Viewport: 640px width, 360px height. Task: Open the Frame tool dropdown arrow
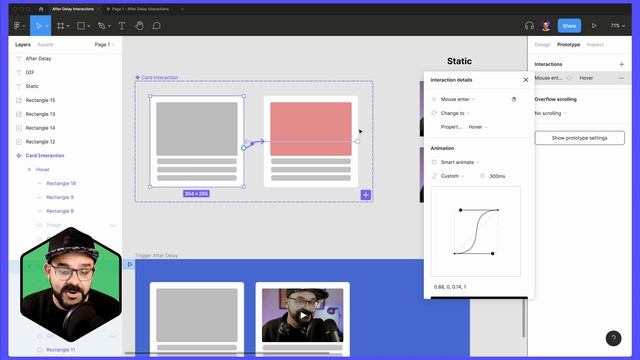point(68,26)
